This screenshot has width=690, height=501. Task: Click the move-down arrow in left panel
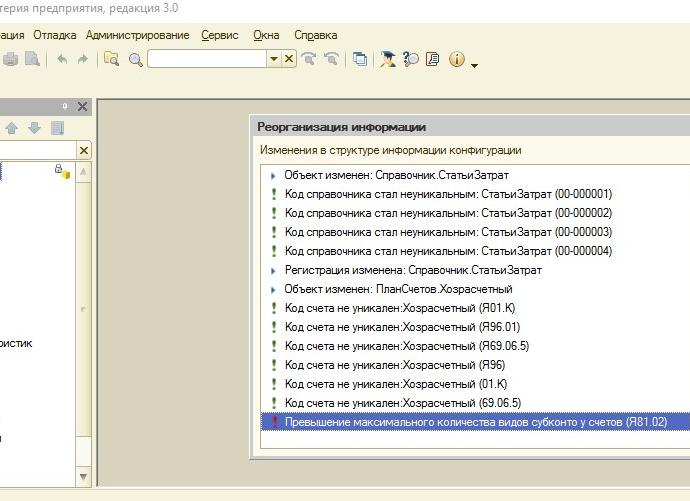34,128
